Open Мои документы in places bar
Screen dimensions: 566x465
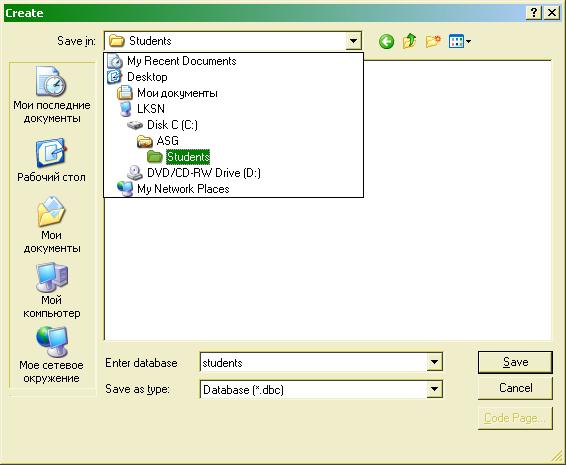(x=51, y=225)
